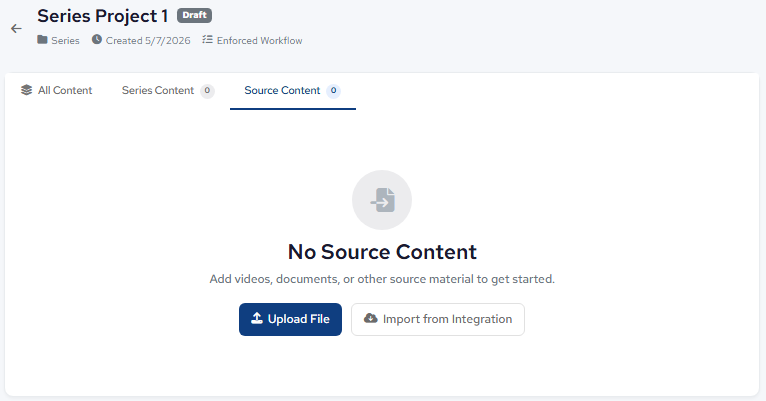766x401 pixels.
Task: Click the Series folder label
Action: (x=65, y=41)
